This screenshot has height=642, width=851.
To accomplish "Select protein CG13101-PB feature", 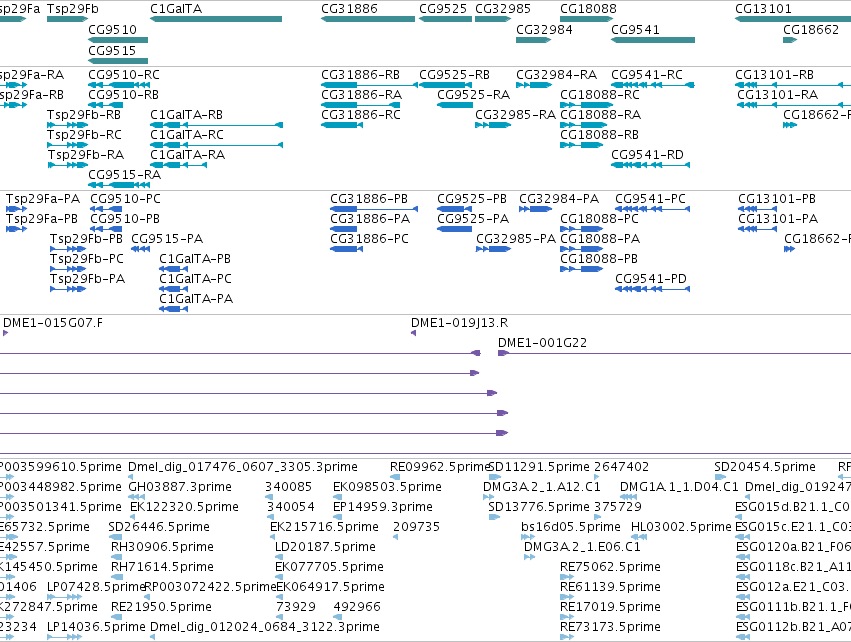I will [758, 209].
